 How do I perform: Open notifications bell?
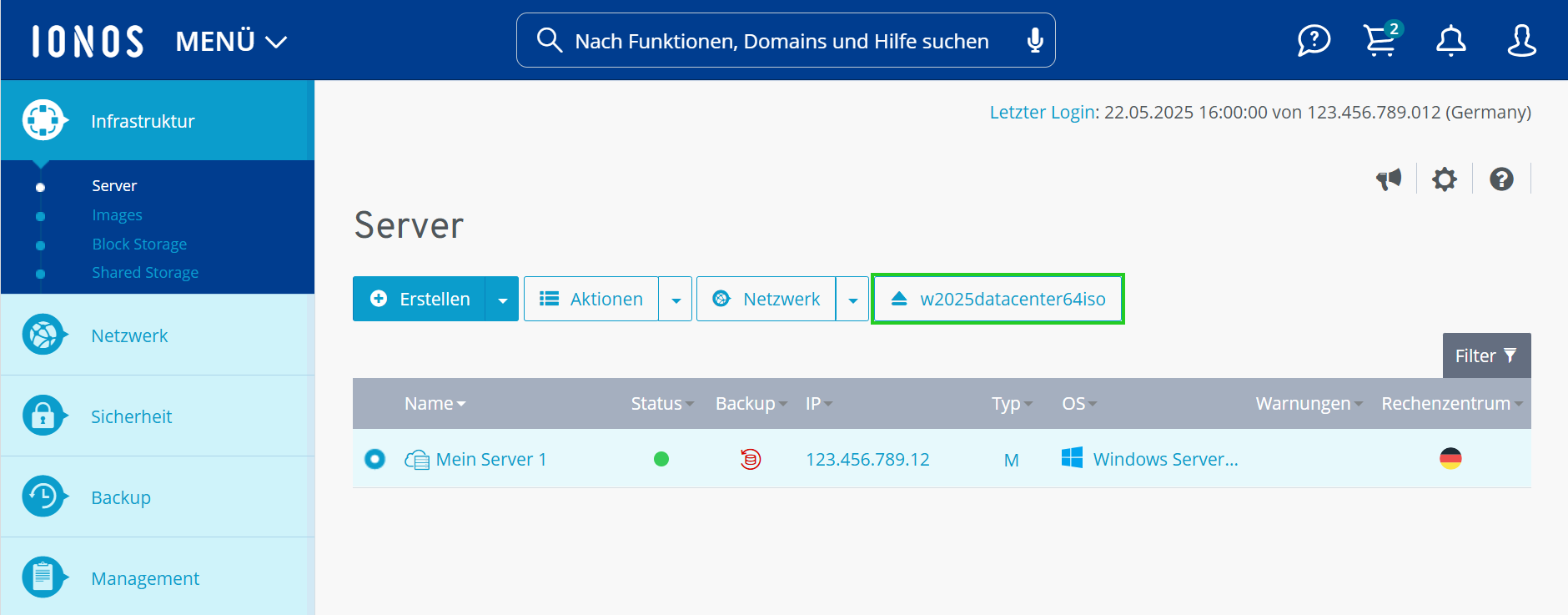tap(1451, 40)
